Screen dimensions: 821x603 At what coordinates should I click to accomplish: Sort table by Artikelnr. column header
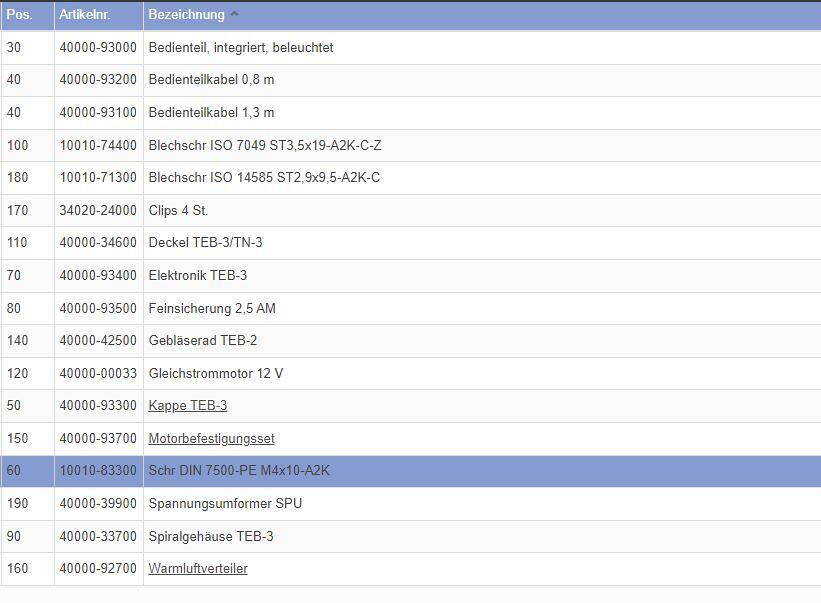click(85, 15)
